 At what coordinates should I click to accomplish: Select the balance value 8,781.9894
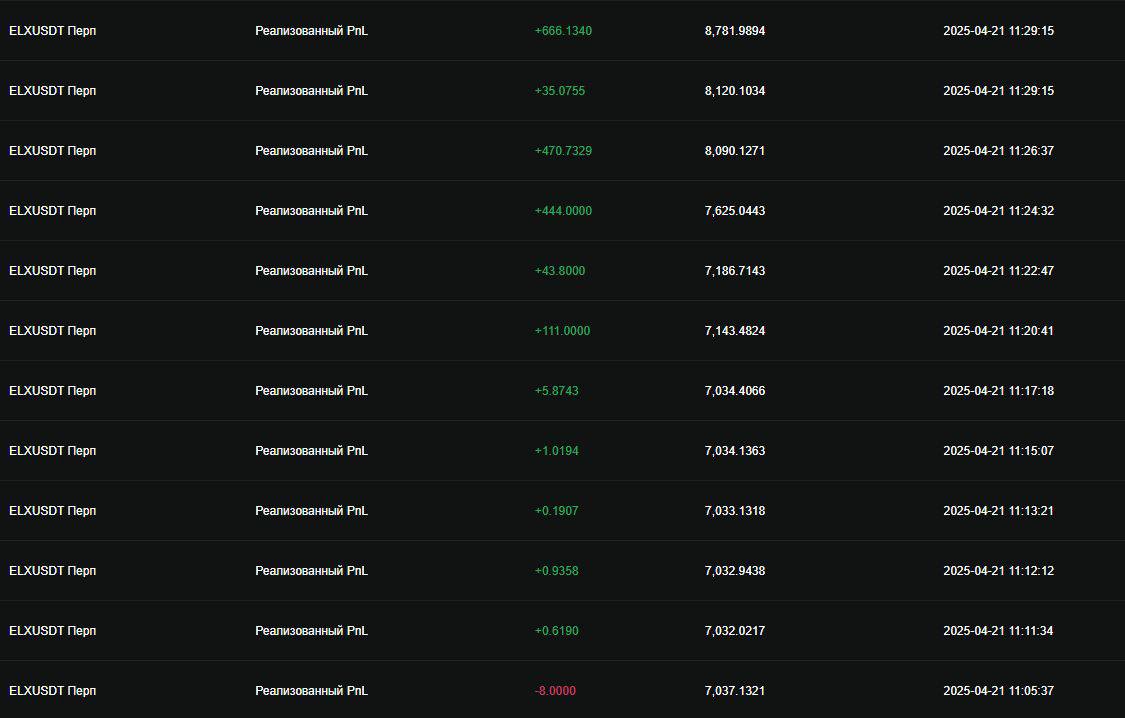coord(735,31)
